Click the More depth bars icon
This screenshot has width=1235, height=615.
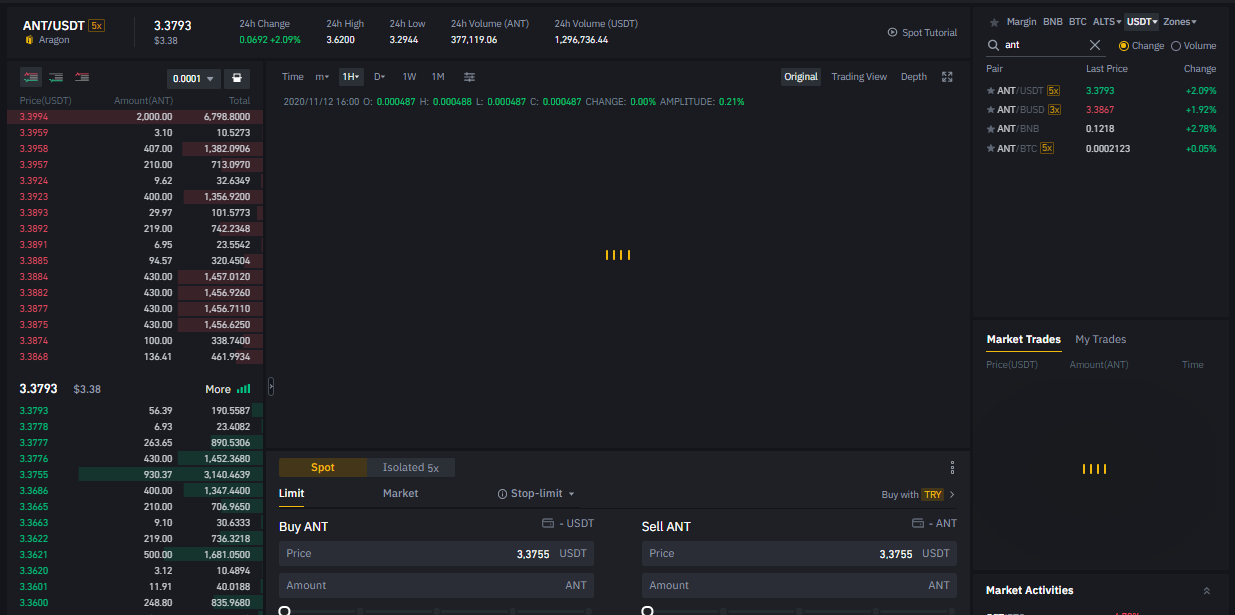[x=244, y=389]
